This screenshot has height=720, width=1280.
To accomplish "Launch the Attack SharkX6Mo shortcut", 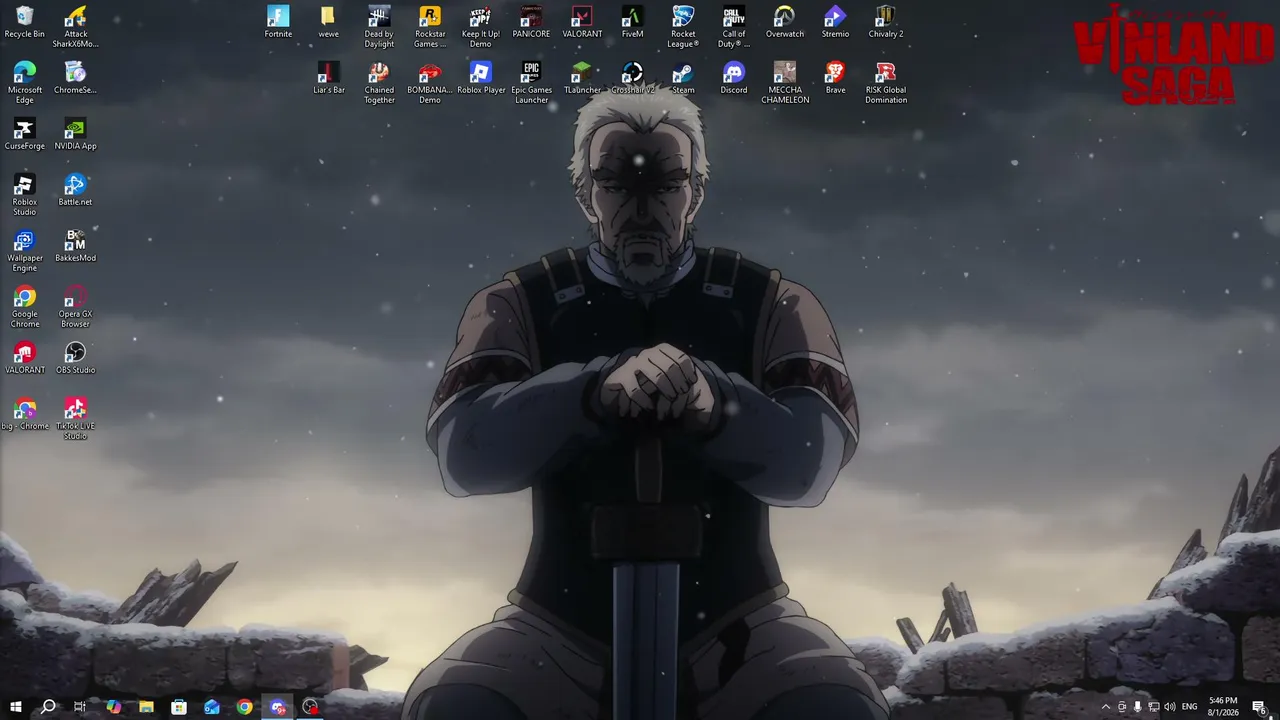I will [75, 27].
